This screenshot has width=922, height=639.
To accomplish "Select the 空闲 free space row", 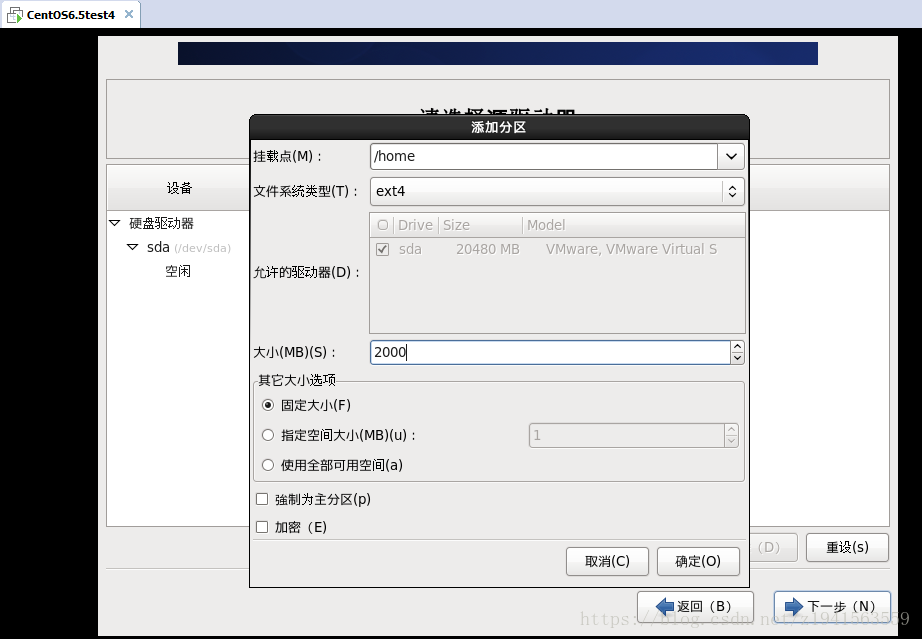I will tap(178, 271).
